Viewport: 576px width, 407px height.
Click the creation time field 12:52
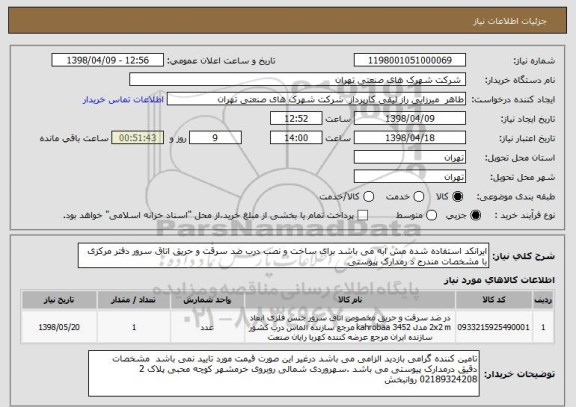click(x=296, y=119)
